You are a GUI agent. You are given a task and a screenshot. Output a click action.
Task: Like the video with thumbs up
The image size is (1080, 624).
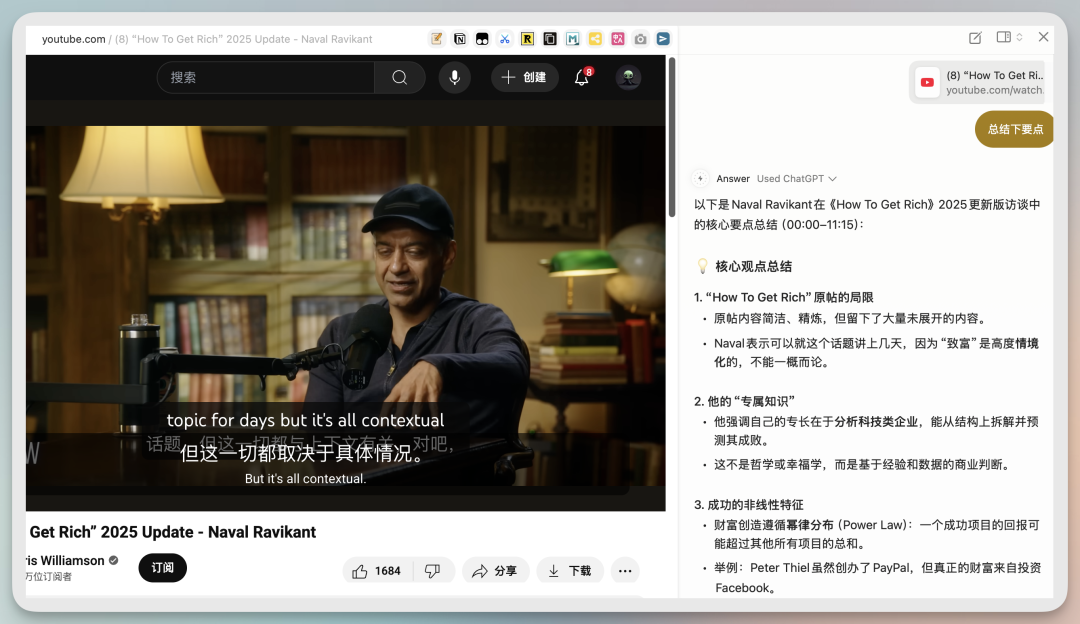375,571
